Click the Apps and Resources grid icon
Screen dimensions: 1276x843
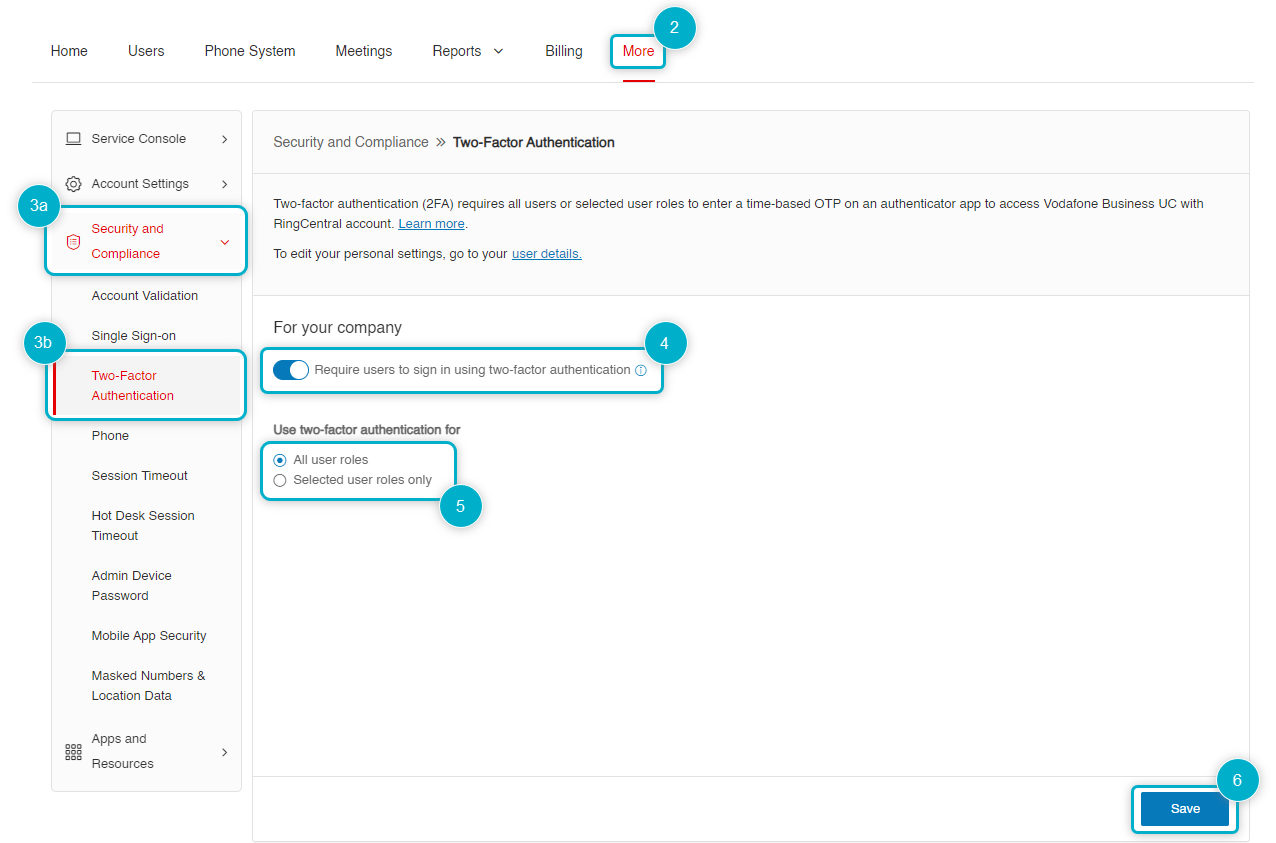click(73, 752)
